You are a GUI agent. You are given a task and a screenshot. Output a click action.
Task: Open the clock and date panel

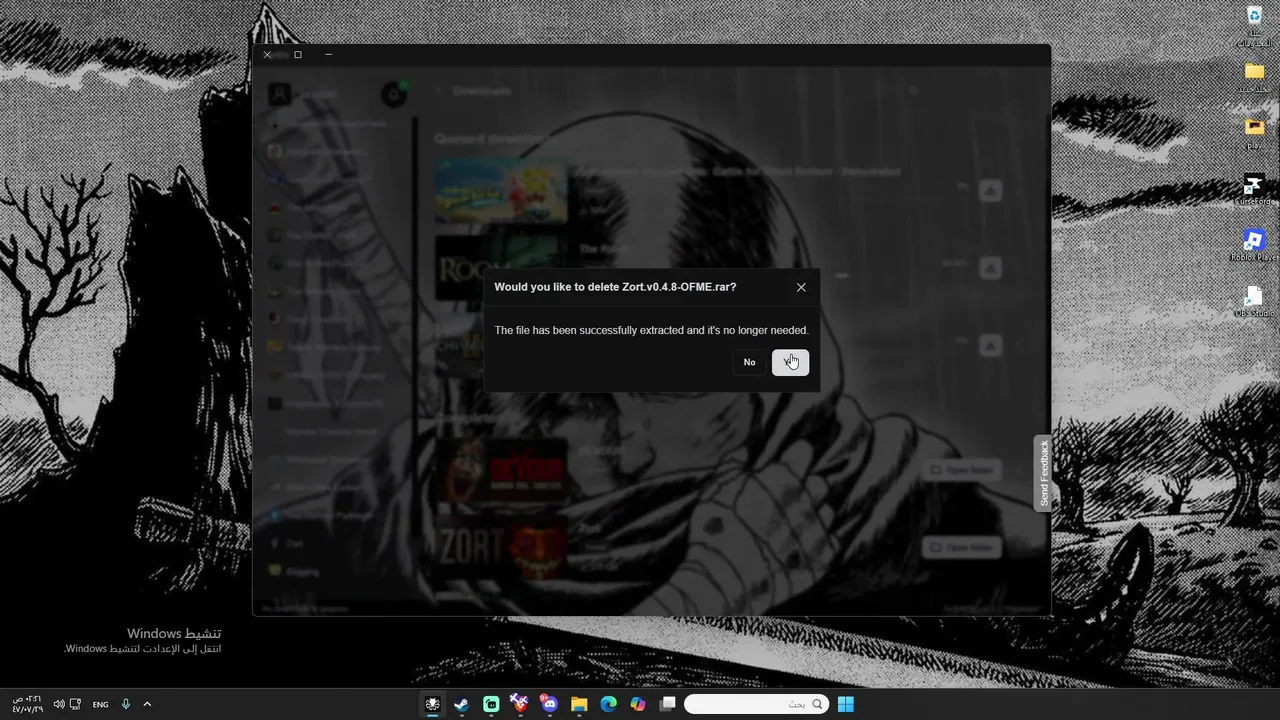coord(27,704)
